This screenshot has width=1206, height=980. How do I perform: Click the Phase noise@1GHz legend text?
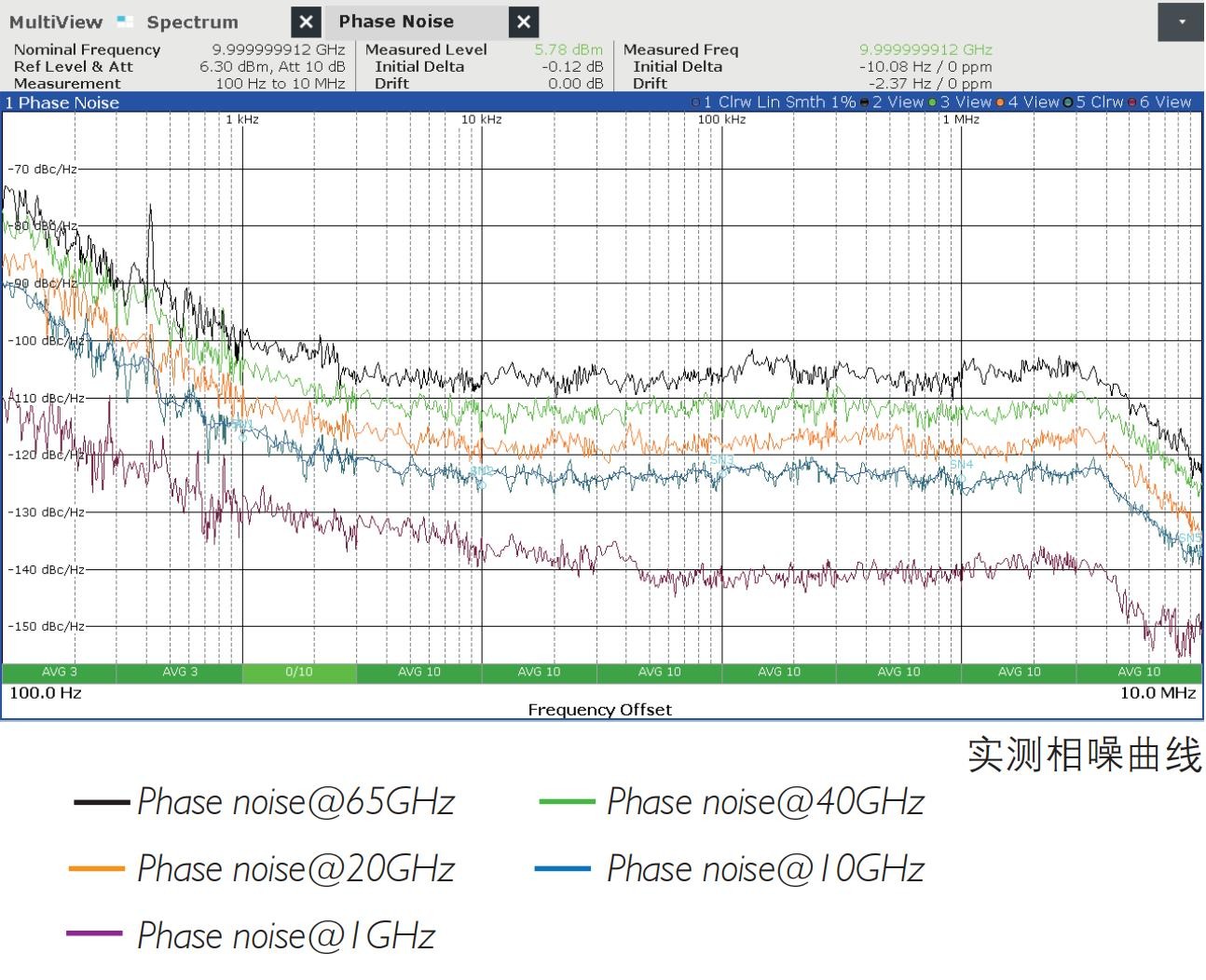coord(287,936)
